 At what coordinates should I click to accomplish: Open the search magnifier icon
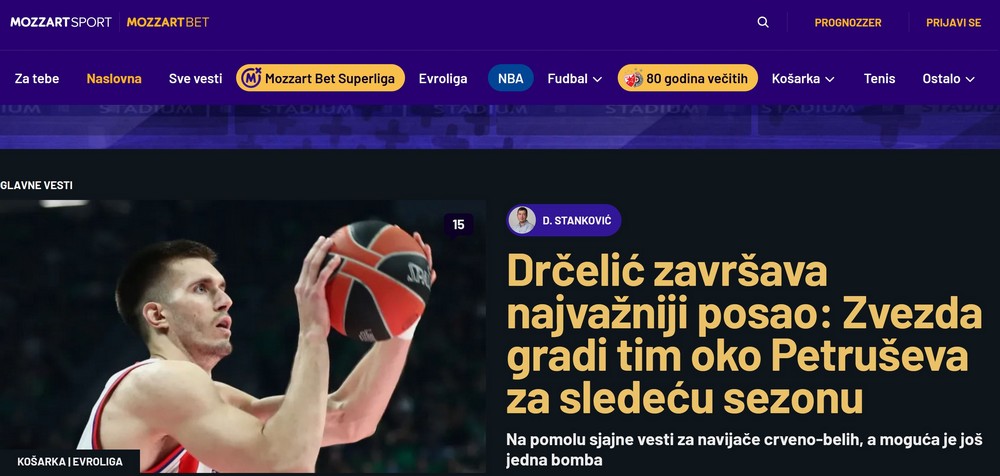[763, 22]
